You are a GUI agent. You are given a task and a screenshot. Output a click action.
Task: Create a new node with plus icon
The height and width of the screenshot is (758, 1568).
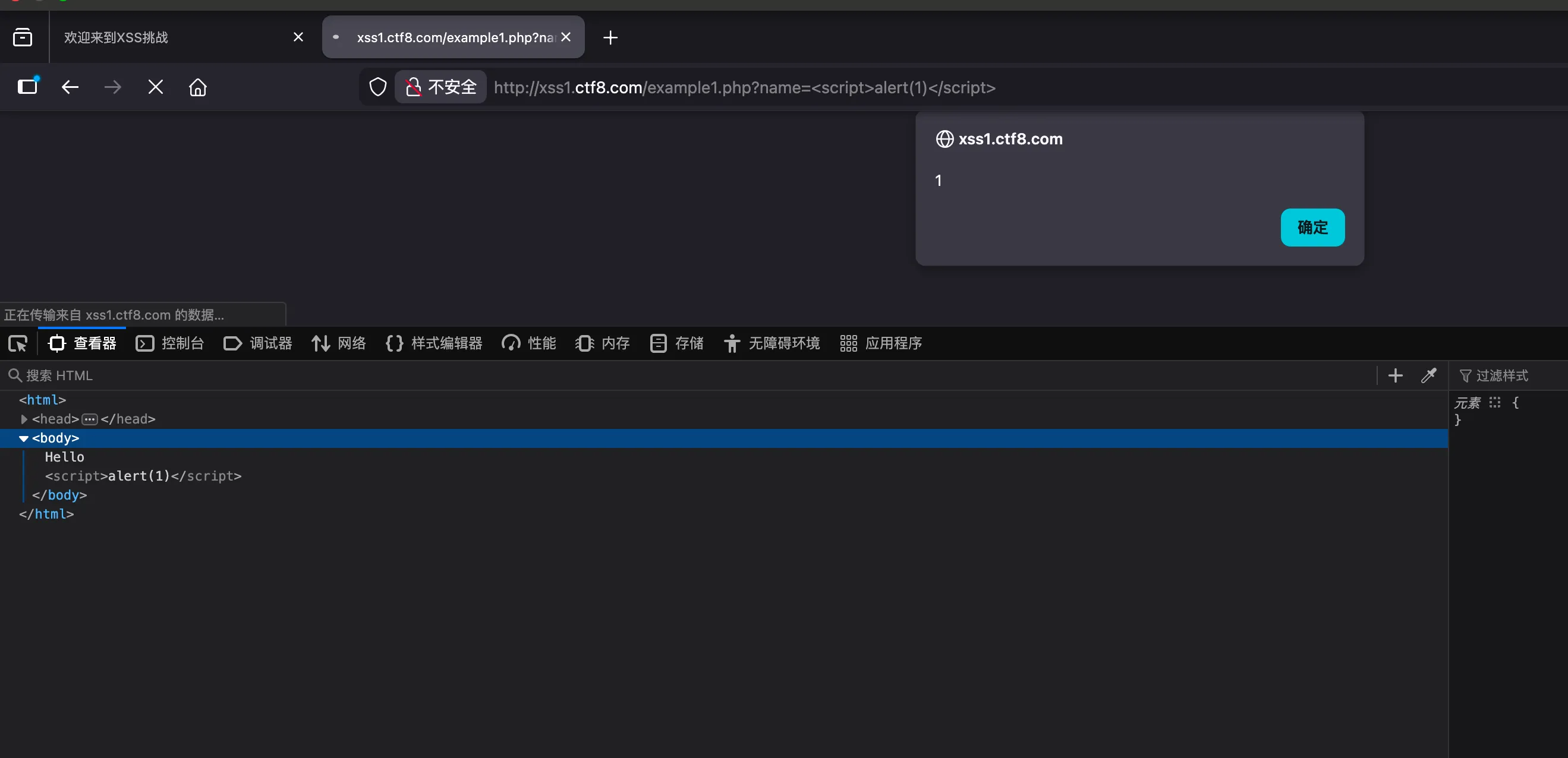tap(1395, 375)
